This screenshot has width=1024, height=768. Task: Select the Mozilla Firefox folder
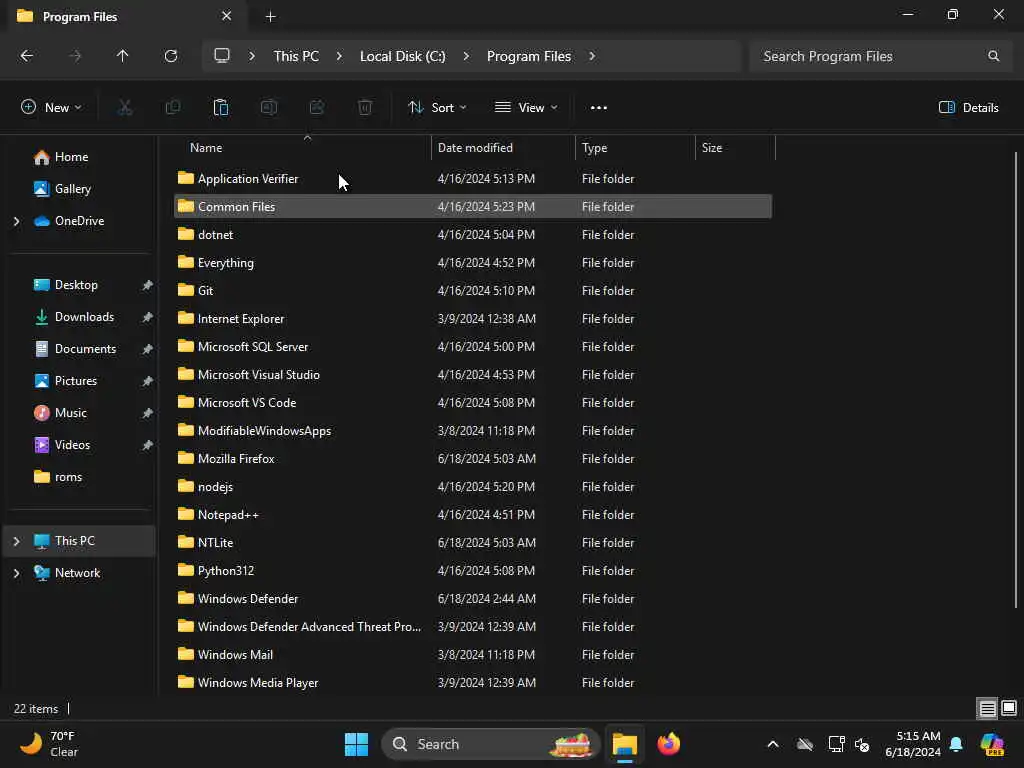coord(473,458)
